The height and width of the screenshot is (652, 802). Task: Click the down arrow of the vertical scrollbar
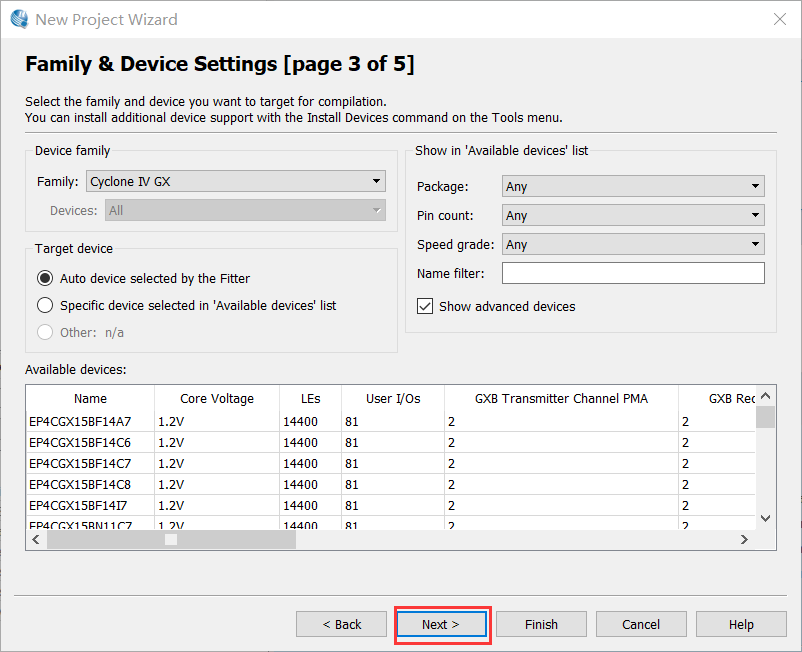tap(766, 519)
